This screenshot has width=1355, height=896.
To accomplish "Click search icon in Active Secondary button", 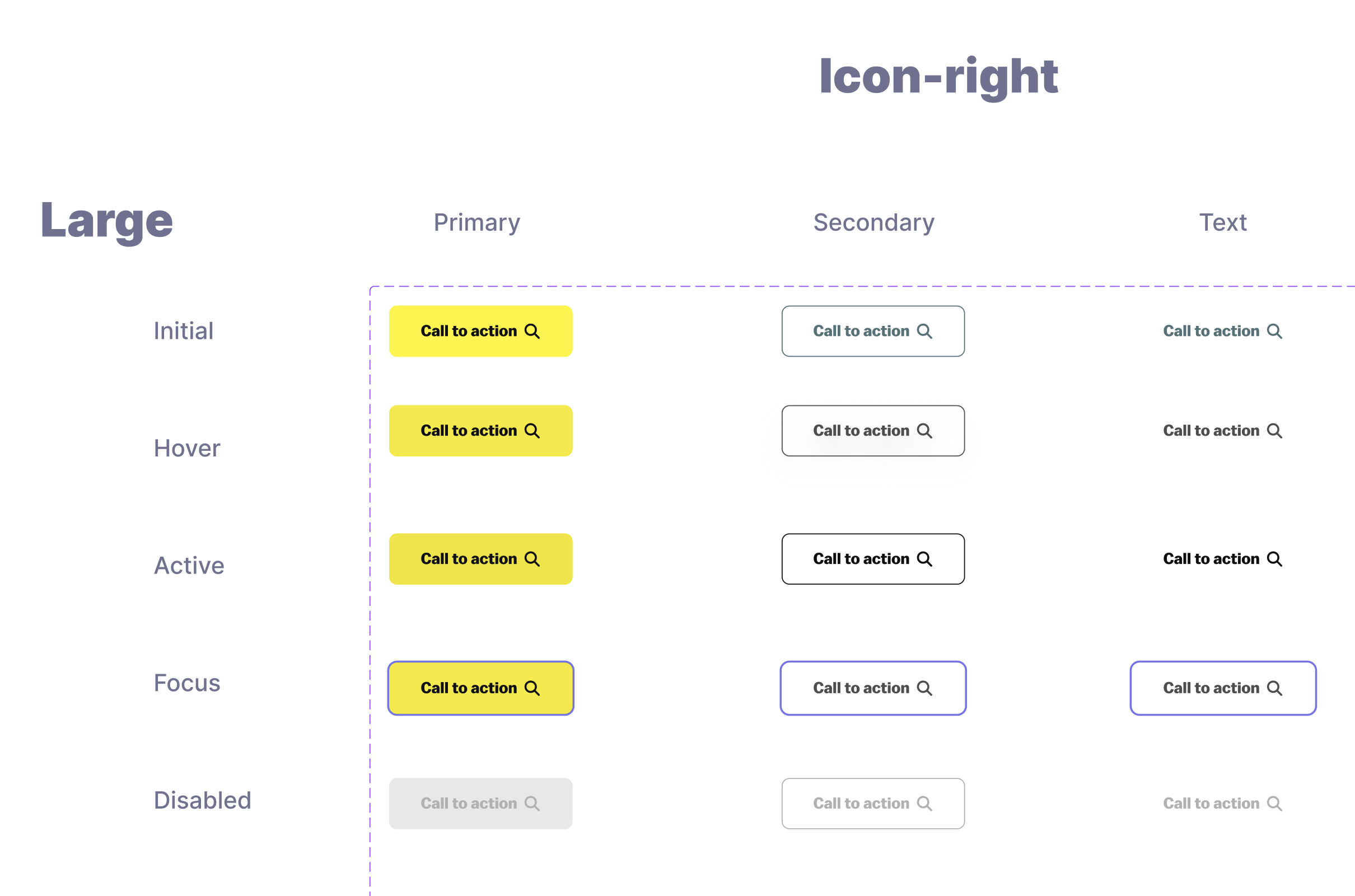I will (x=924, y=559).
